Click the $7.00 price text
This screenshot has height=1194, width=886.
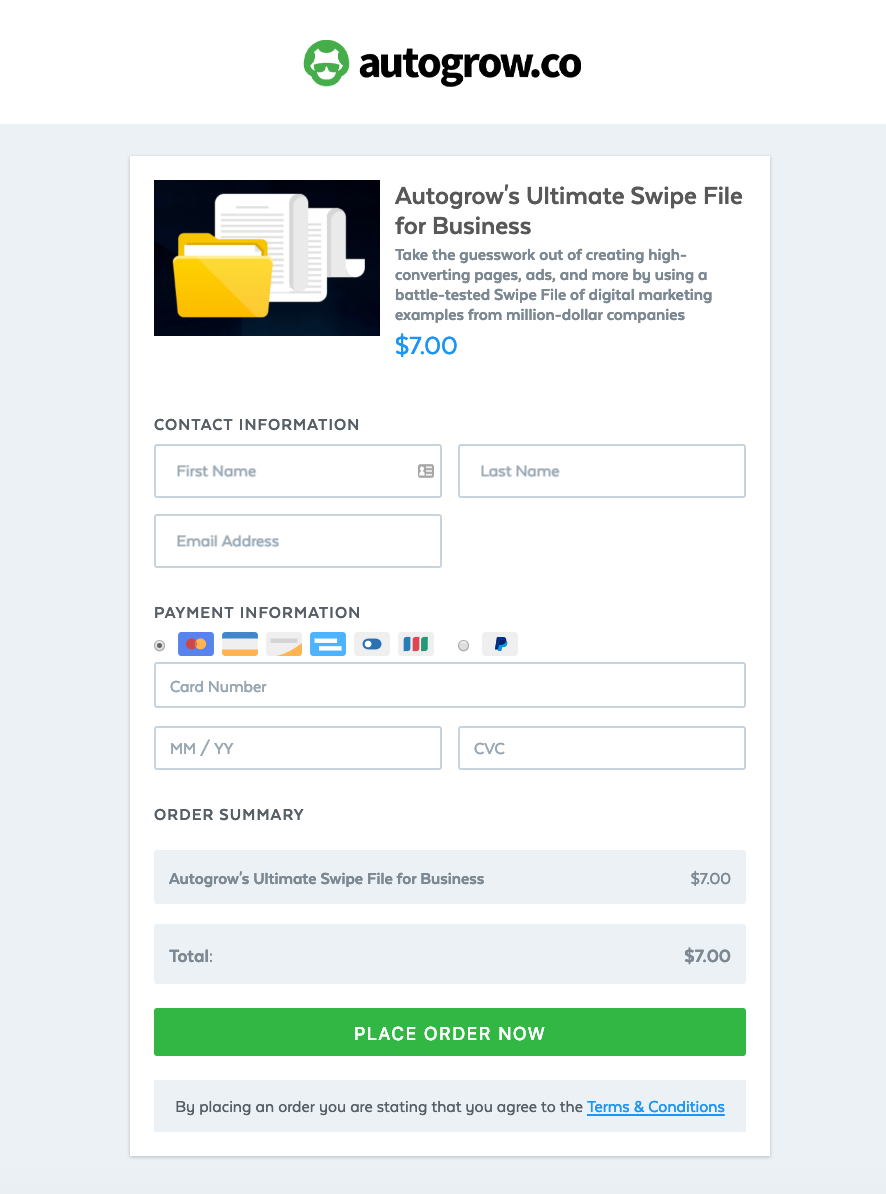tap(426, 345)
